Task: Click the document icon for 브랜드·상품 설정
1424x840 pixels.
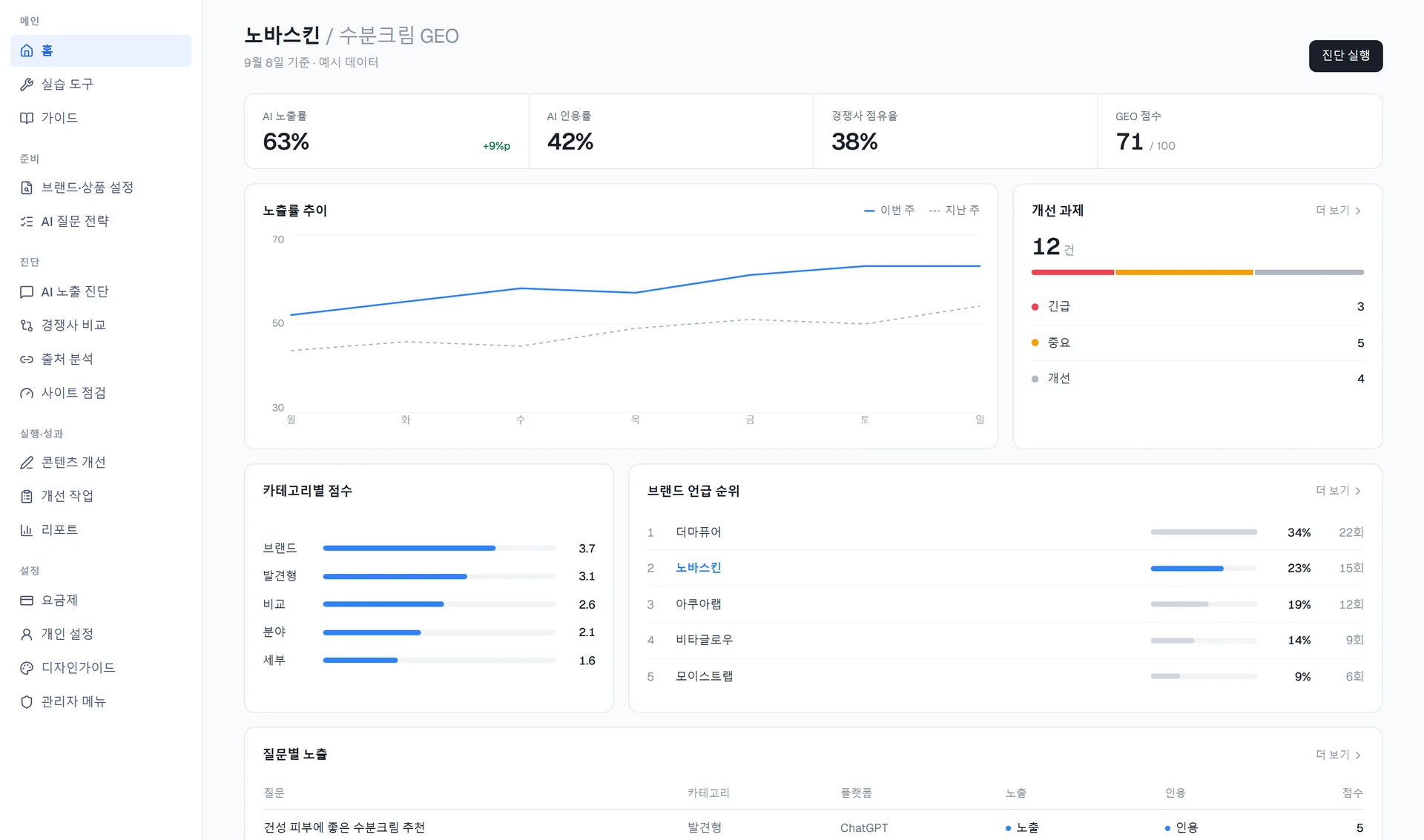Action: coord(27,188)
